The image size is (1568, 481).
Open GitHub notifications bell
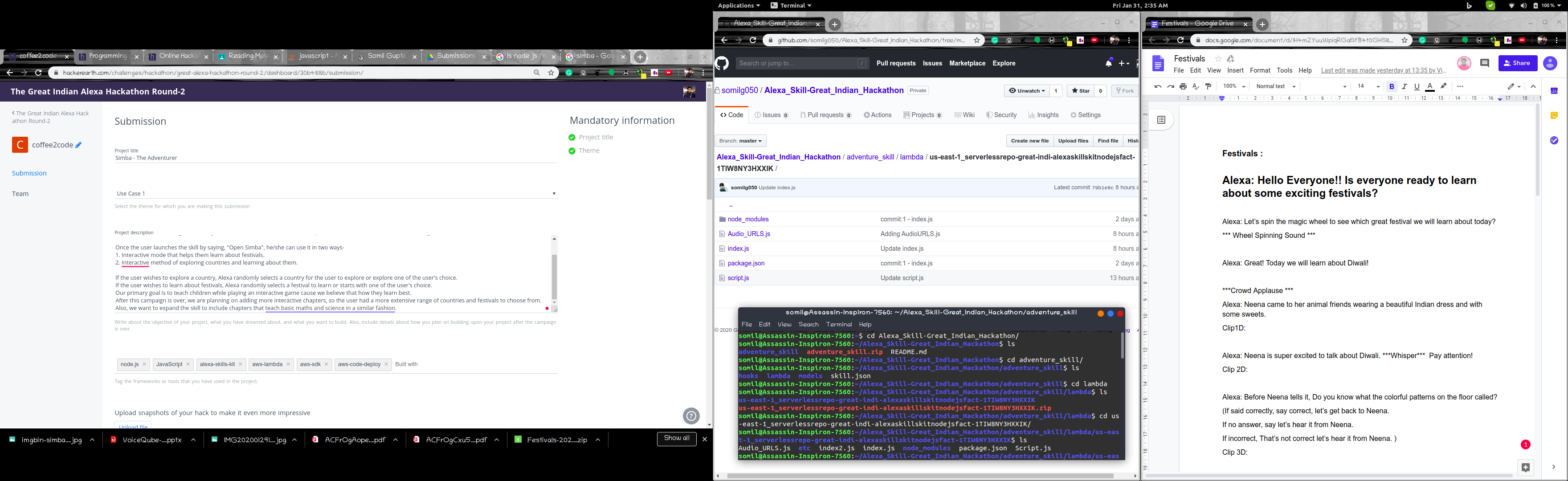1108,63
